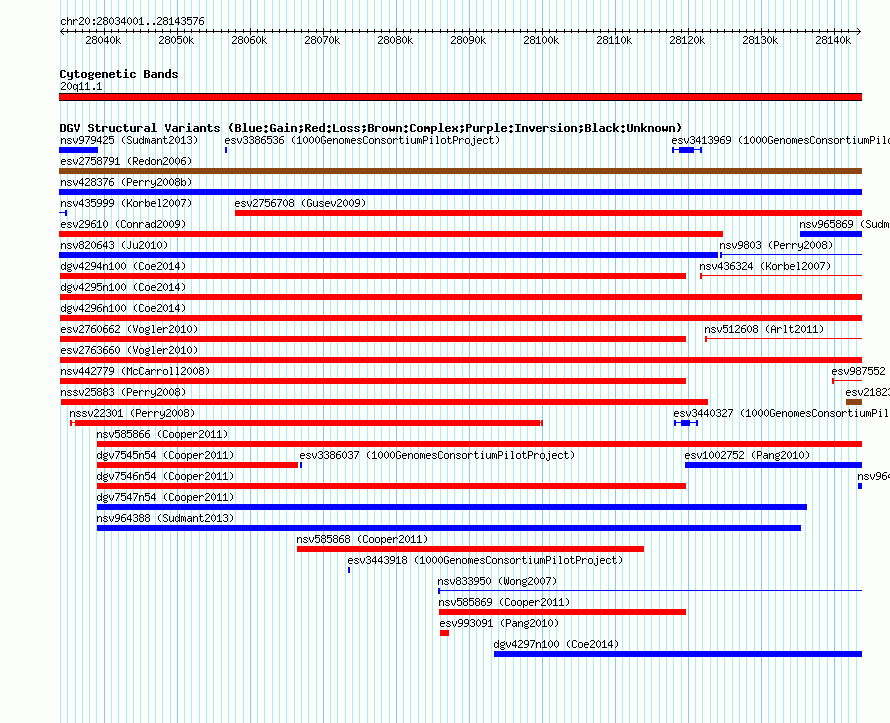The image size is (890, 723).
Task: Open variant nsv435999 (Korbel2007) label
Action: [x=126, y=203]
